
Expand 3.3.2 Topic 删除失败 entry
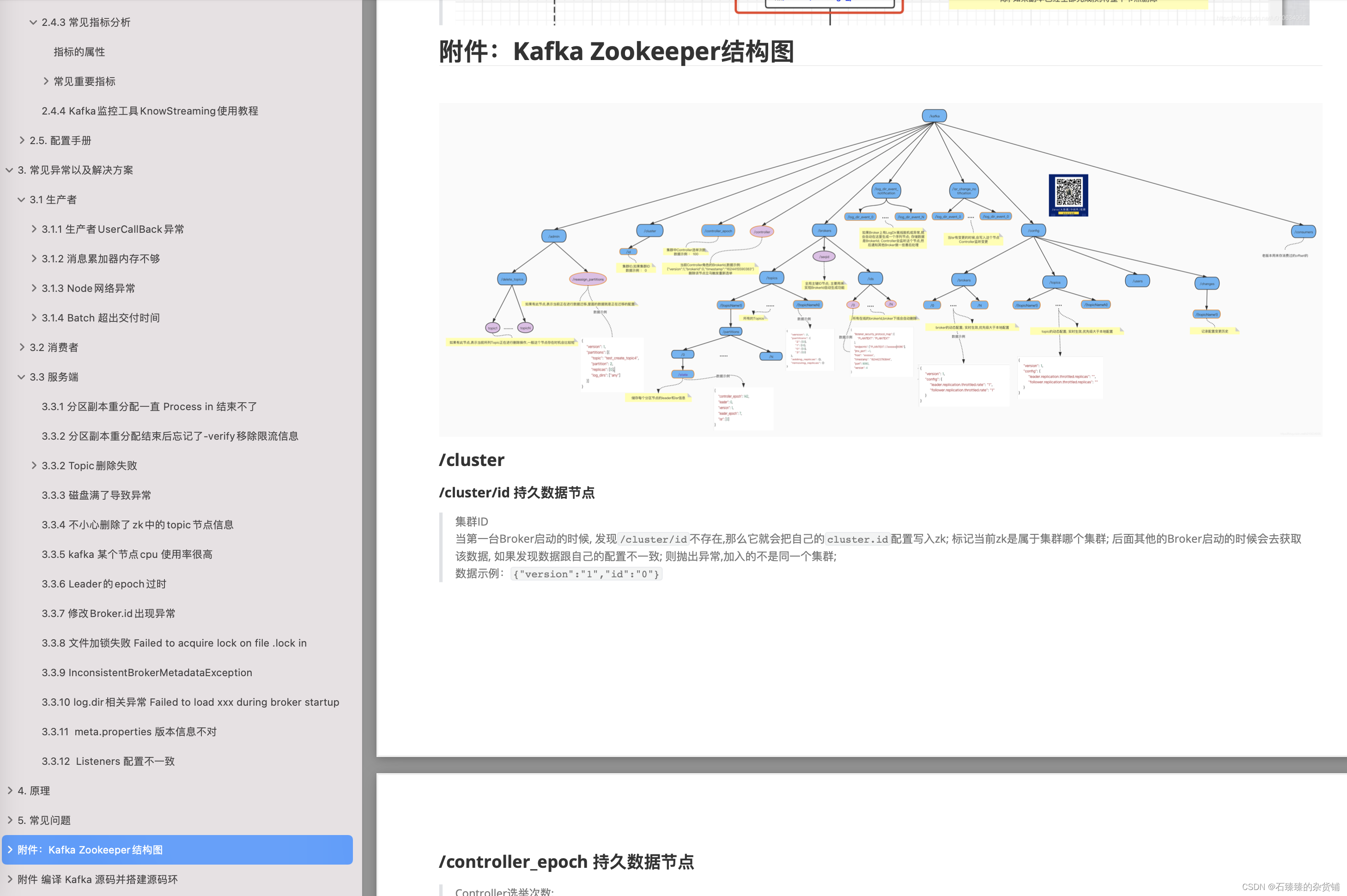[34, 465]
